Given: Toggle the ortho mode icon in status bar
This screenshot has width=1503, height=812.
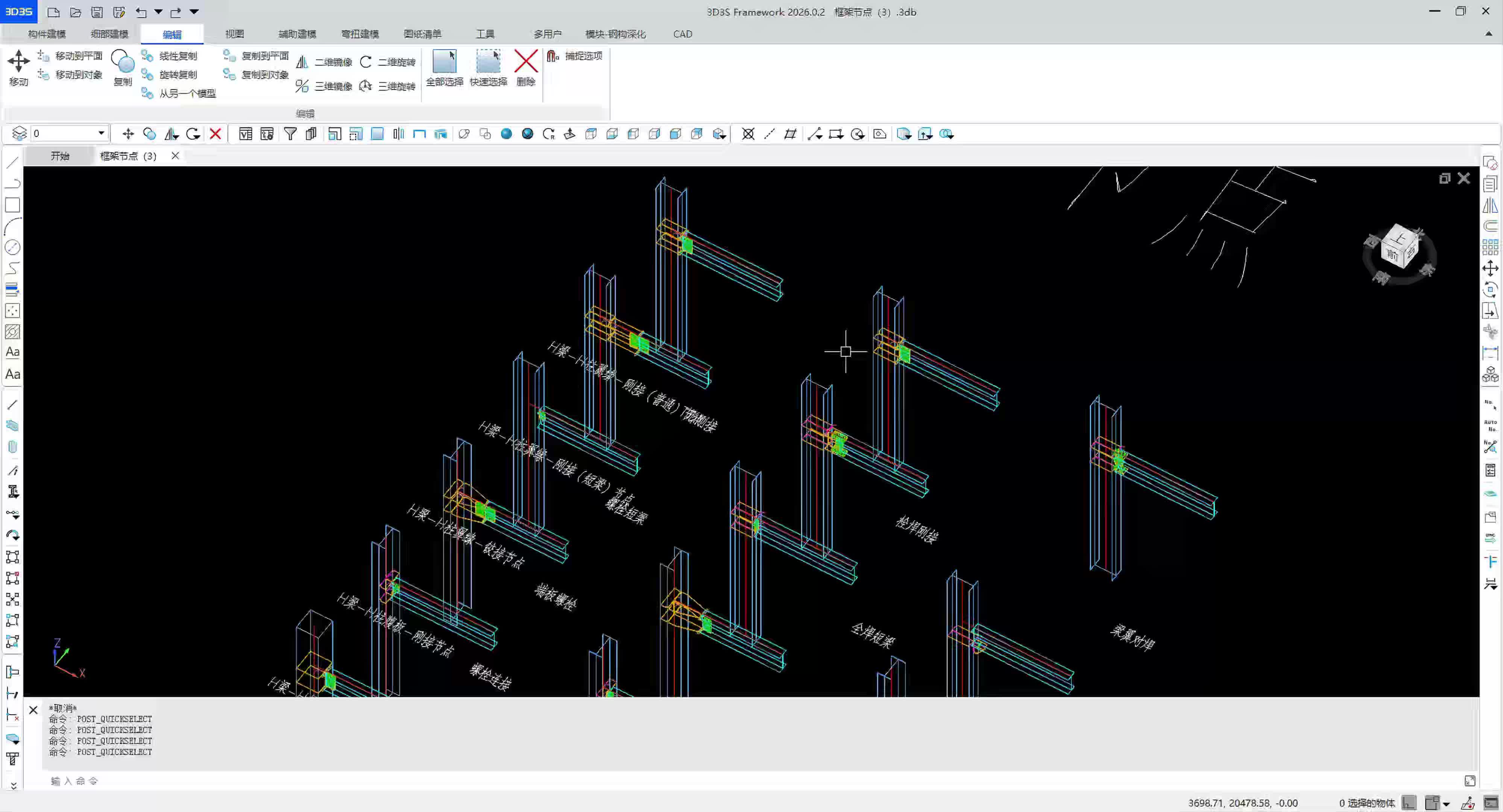Looking at the screenshot, I should pyautogui.click(x=1409, y=803).
